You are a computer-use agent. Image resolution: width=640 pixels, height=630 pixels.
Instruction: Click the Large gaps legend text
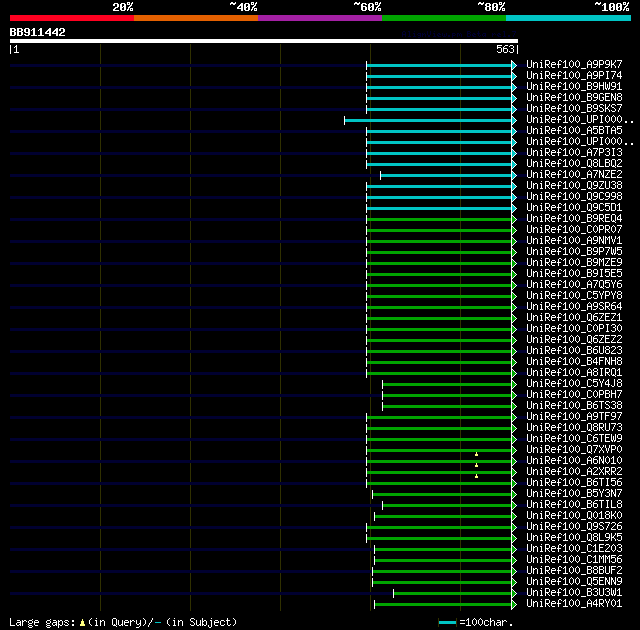coord(123,623)
